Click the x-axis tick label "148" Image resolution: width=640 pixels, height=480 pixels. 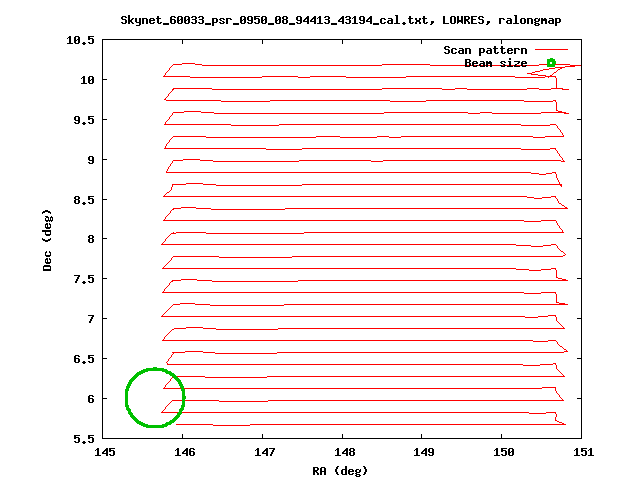(x=344, y=452)
